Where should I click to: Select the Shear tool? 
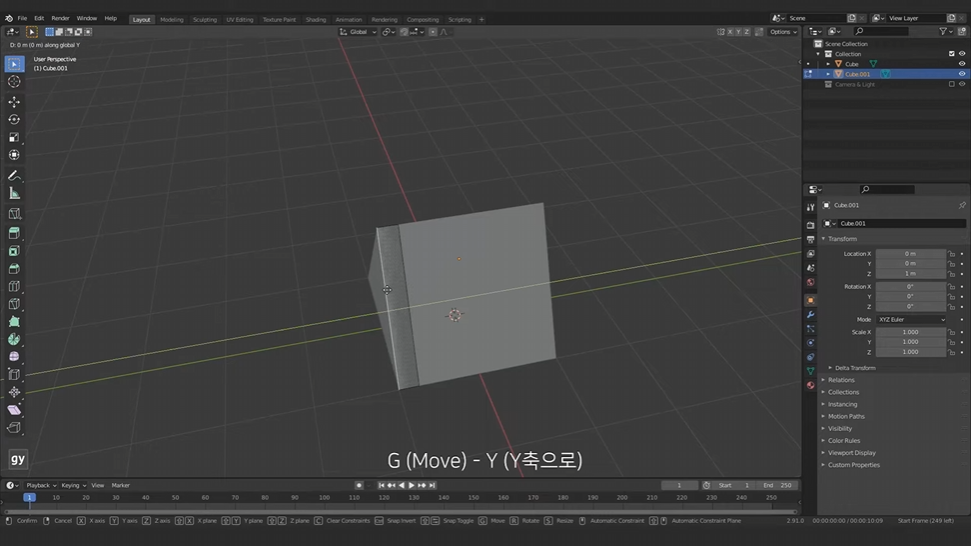(14, 410)
